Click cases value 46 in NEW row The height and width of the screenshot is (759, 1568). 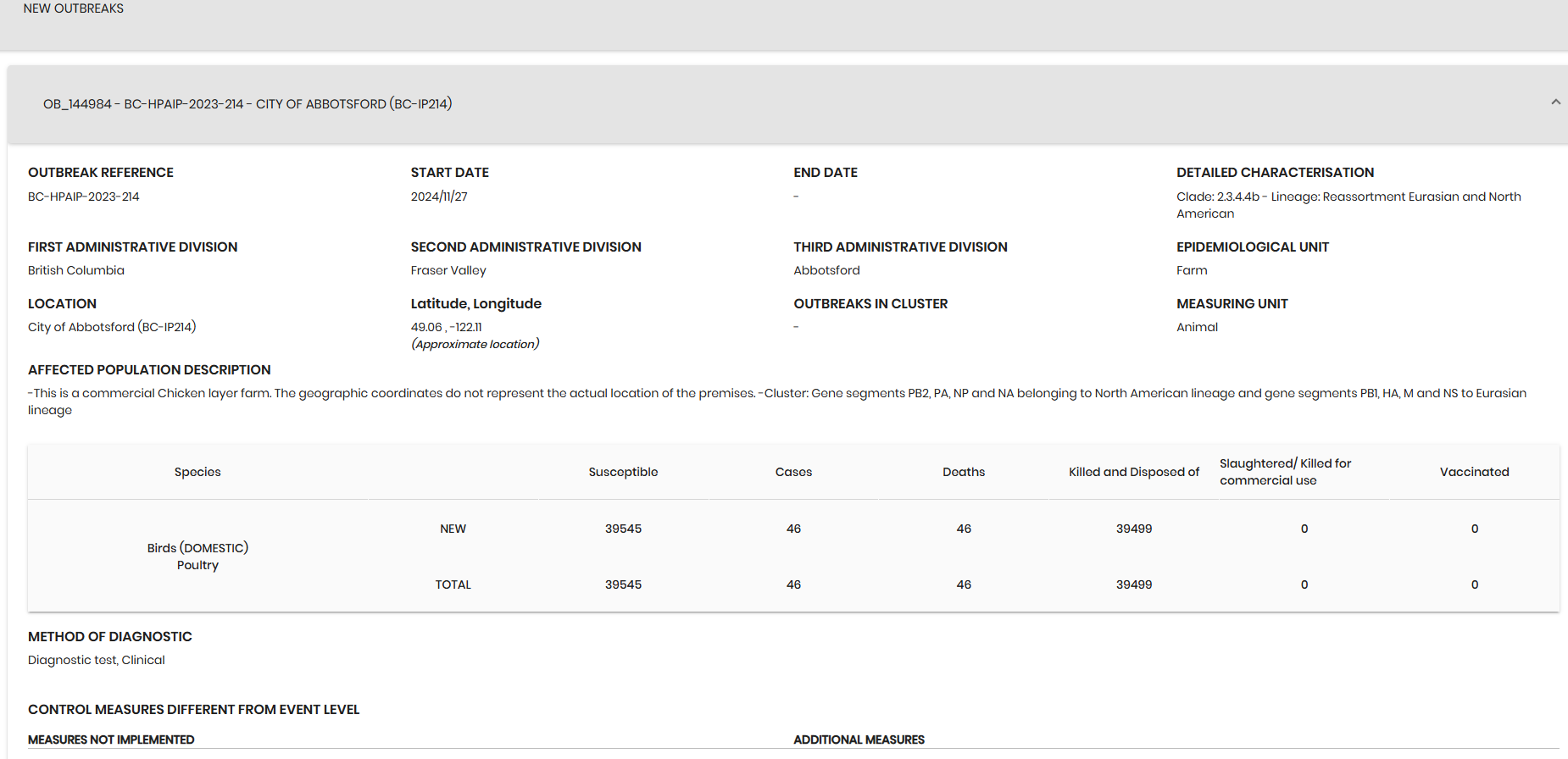tap(793, 529)
